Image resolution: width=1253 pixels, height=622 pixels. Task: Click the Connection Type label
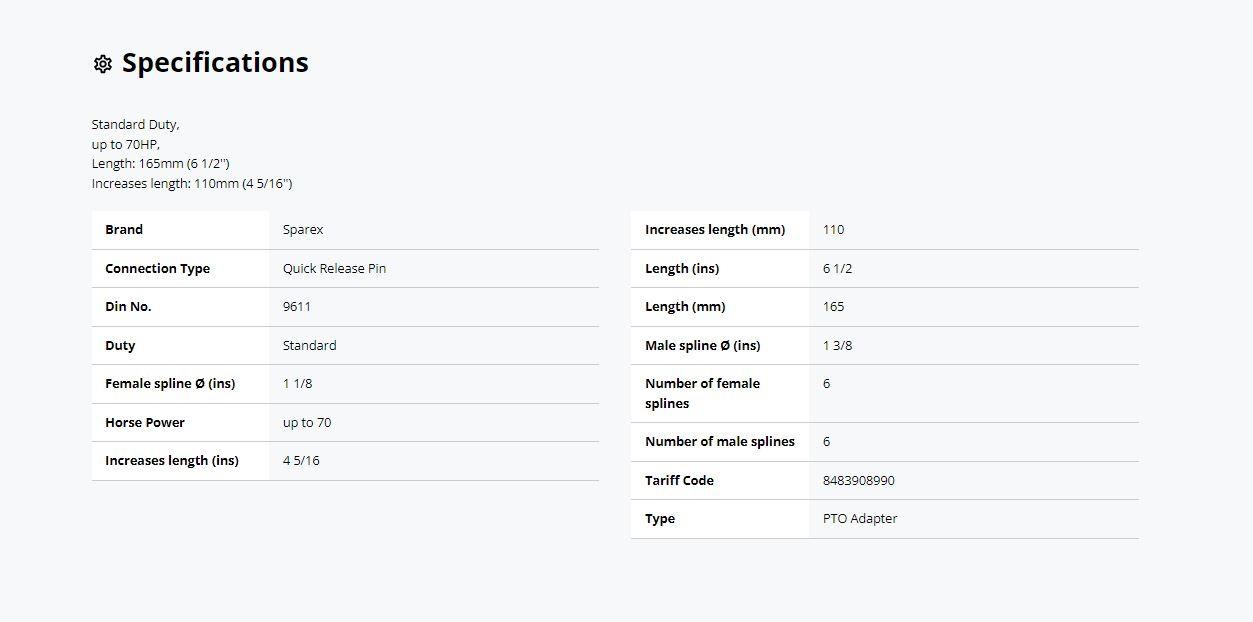coord(157,269)
